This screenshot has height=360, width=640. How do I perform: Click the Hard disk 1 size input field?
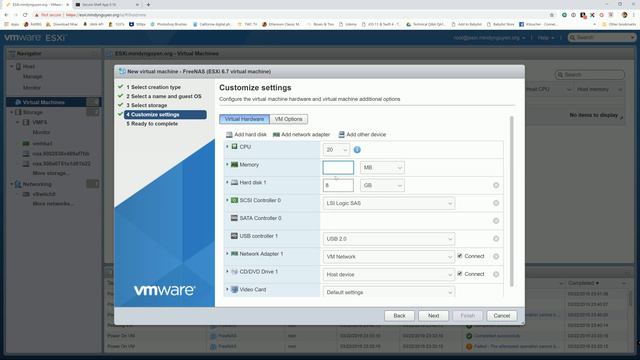[x=338, y=185]
